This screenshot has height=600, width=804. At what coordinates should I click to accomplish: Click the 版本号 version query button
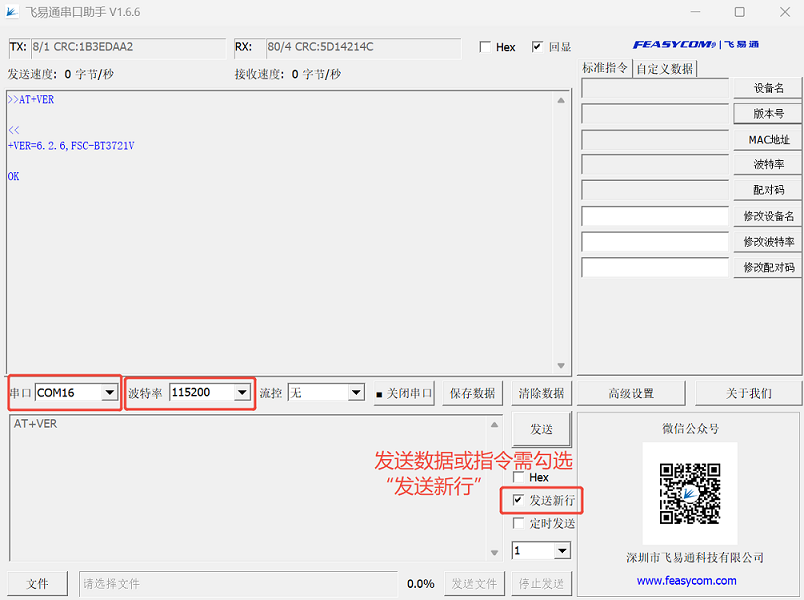pyautogui.click(x=768, y=114)
